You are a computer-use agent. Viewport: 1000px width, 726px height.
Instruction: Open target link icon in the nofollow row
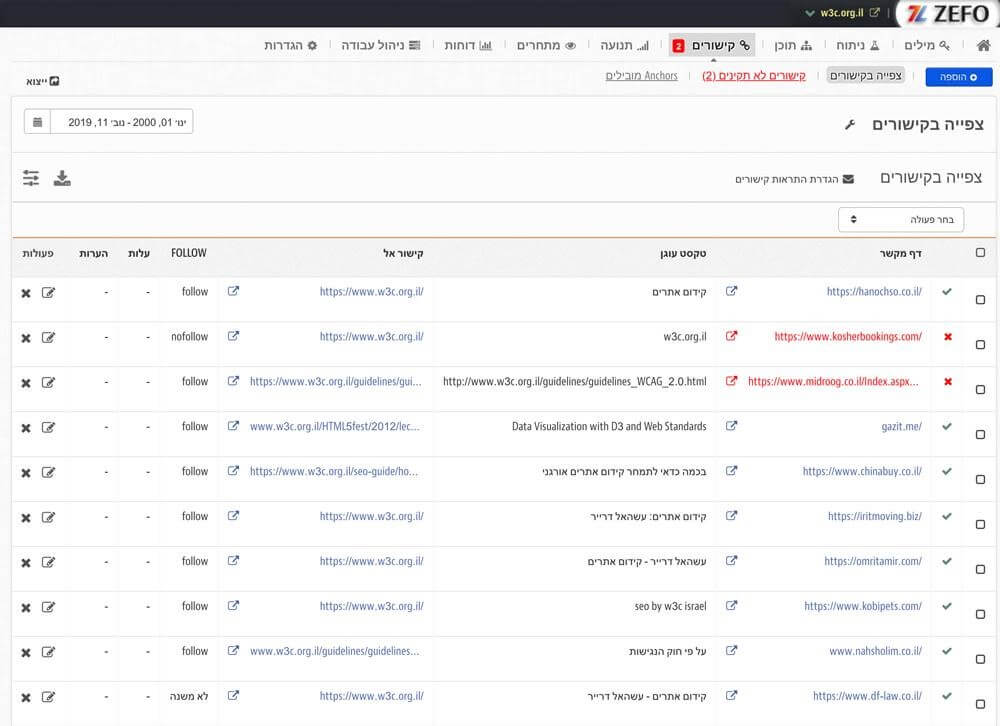click(233, 336)
